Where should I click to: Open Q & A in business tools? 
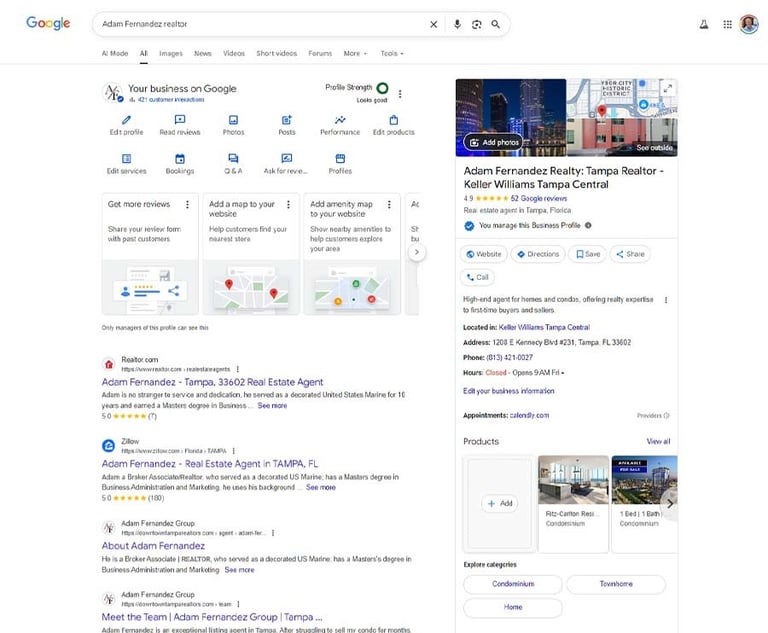[233, 164]
